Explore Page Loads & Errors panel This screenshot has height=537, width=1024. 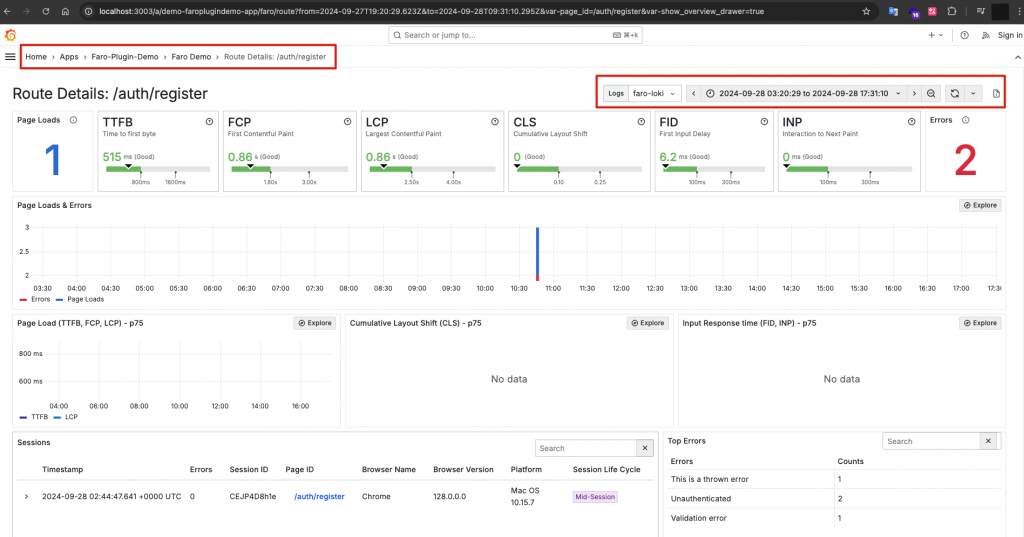coord(980,205)
